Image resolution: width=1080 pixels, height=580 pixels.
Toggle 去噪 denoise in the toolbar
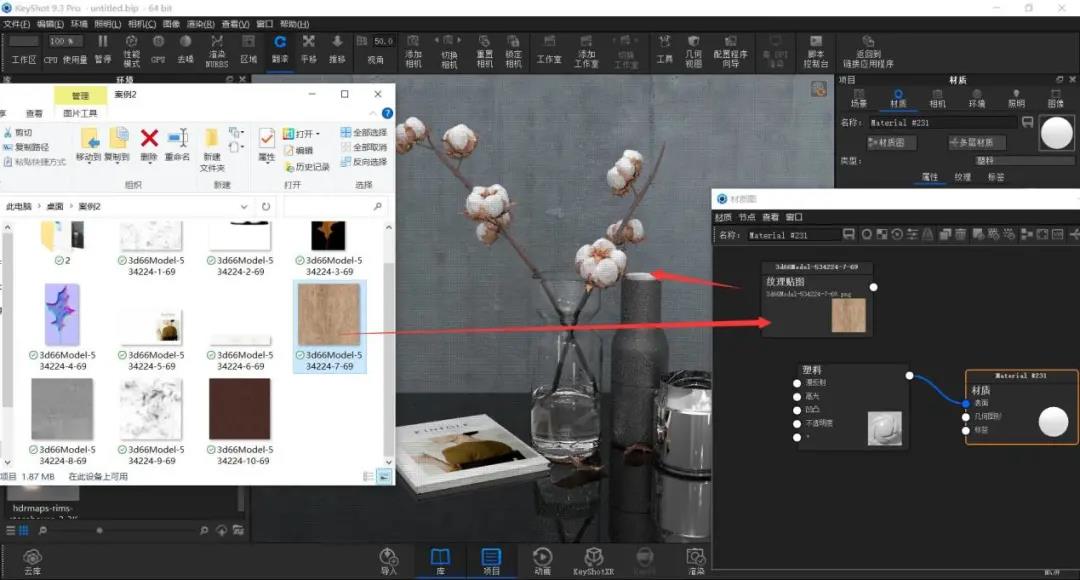click(x=185, y=50)
